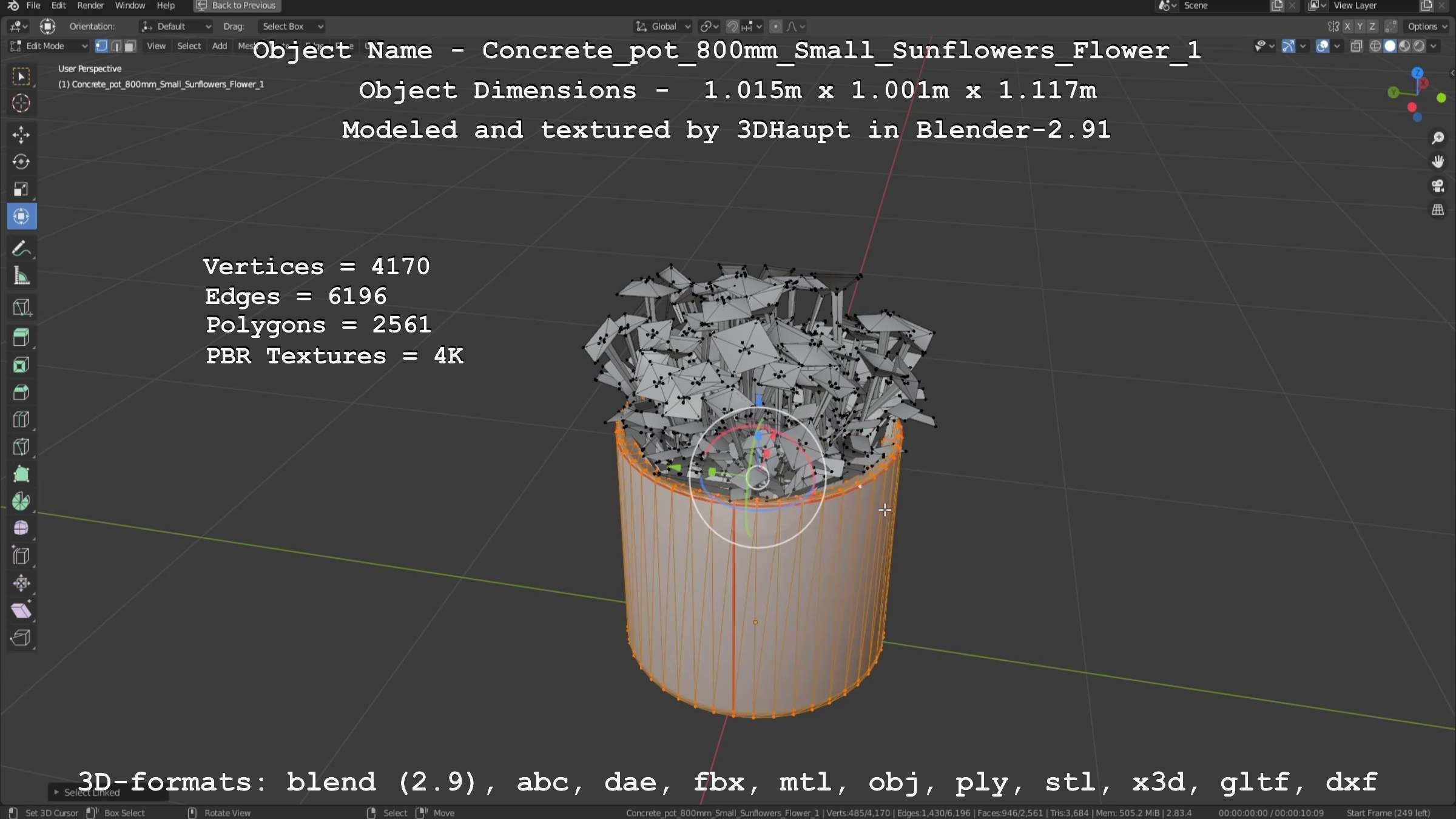Activate the Extrude Region tool
The image size is (1456, 819).
21,337
